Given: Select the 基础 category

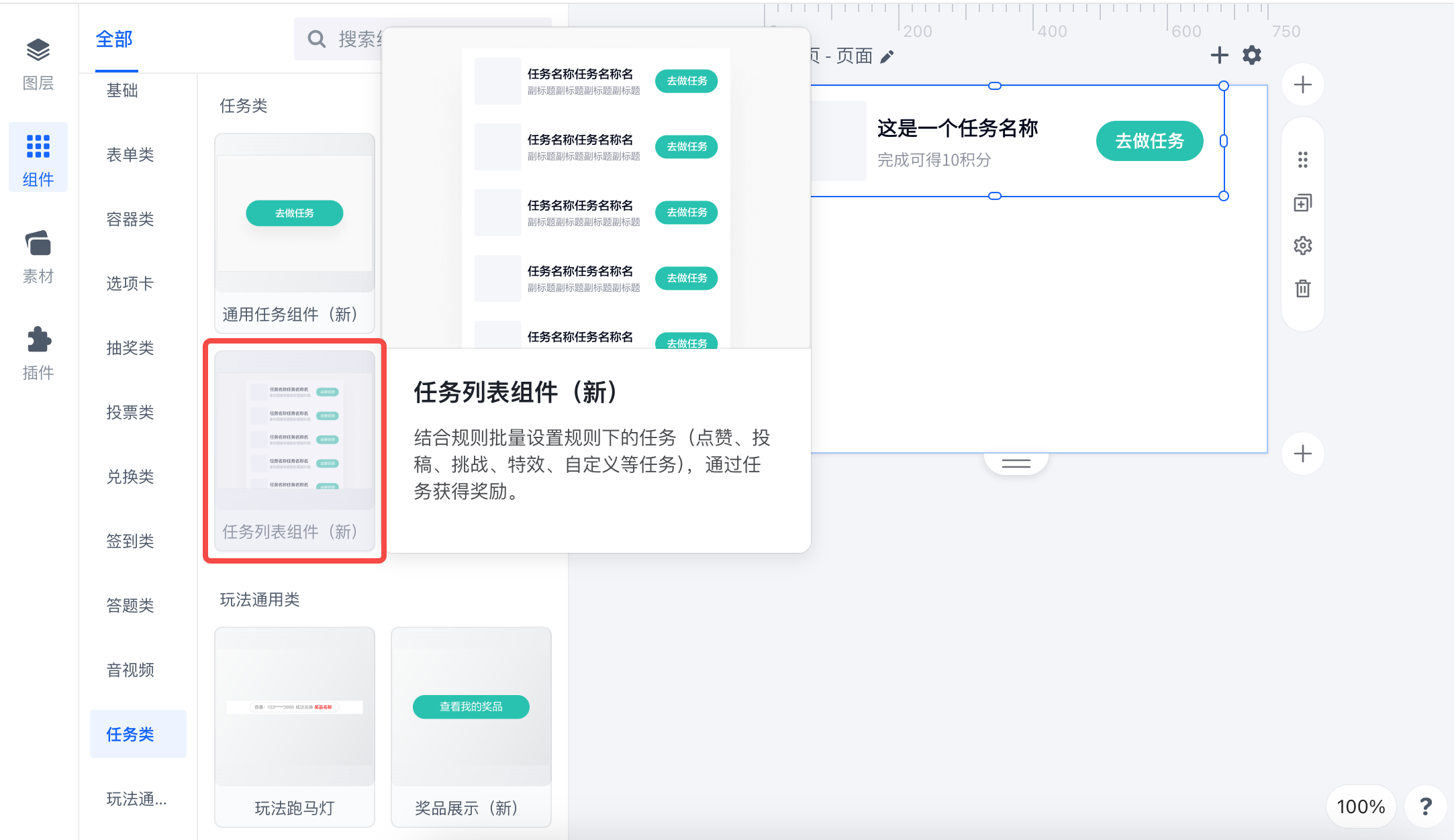Looking at the screenshot, I should click(x=122, y=91).
